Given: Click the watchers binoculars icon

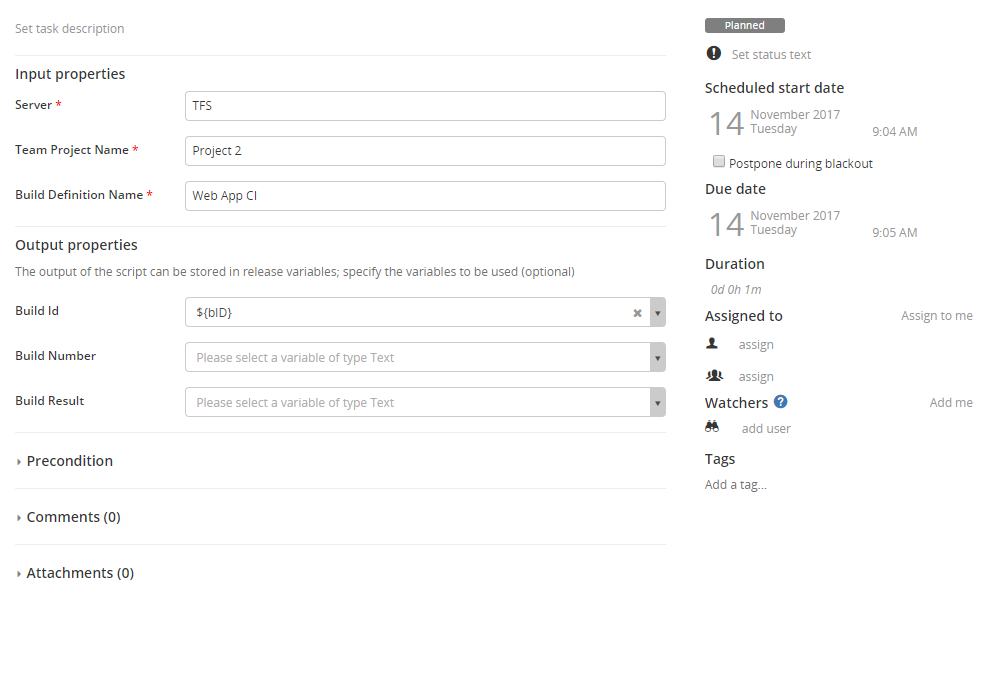Looking at the screenshot, I should tap(713, 427).
